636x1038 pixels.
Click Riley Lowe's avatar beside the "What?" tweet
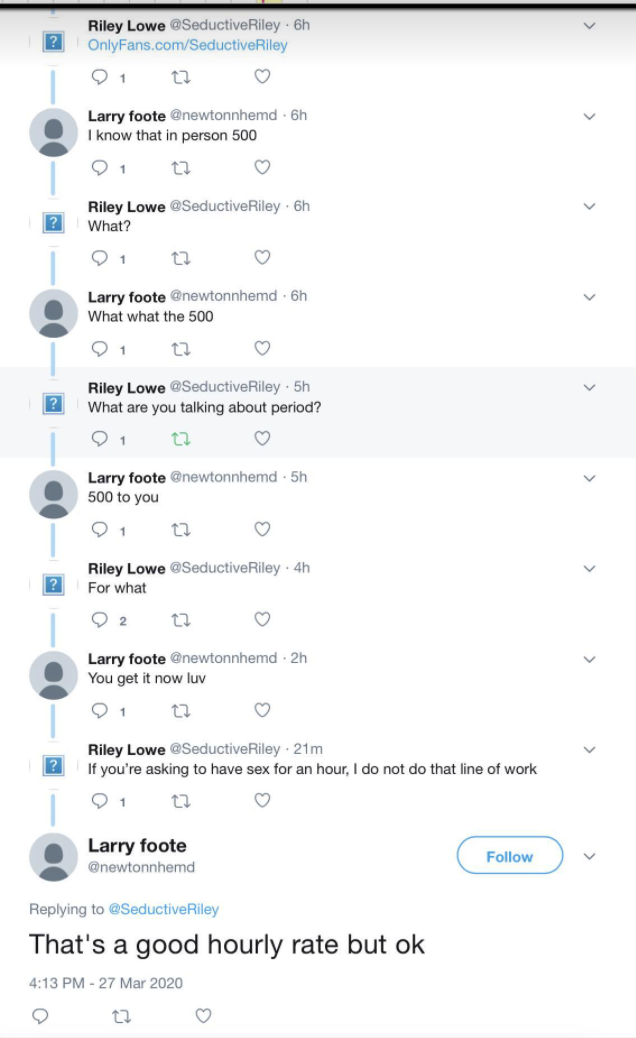(55, 223)
